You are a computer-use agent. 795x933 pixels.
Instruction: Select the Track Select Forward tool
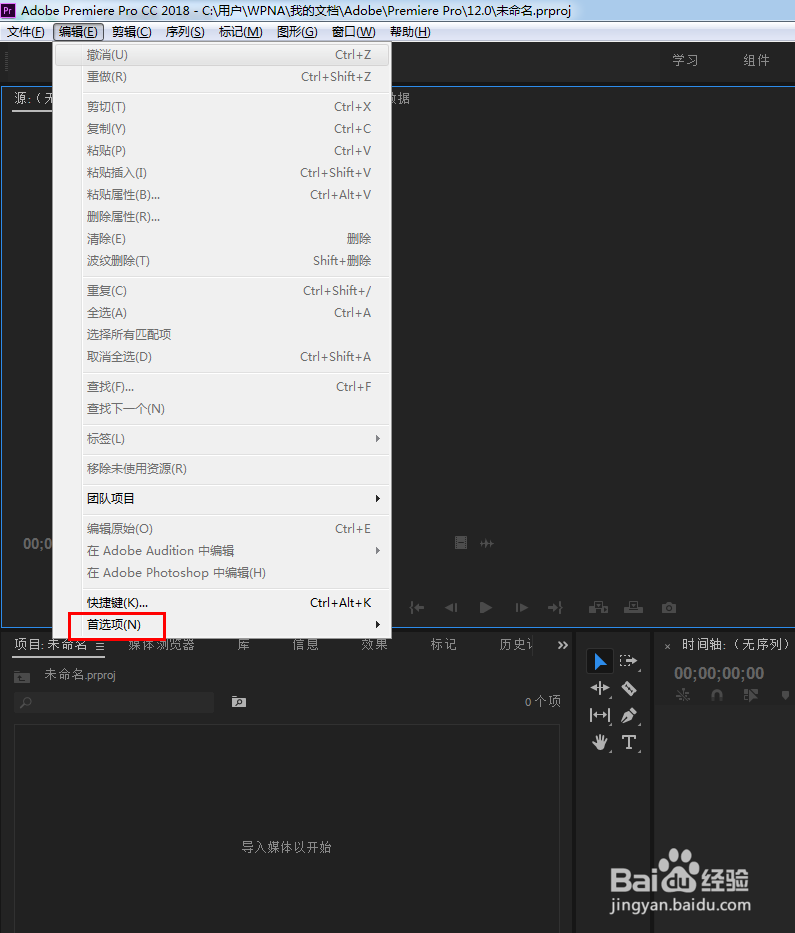coord(628,661)
